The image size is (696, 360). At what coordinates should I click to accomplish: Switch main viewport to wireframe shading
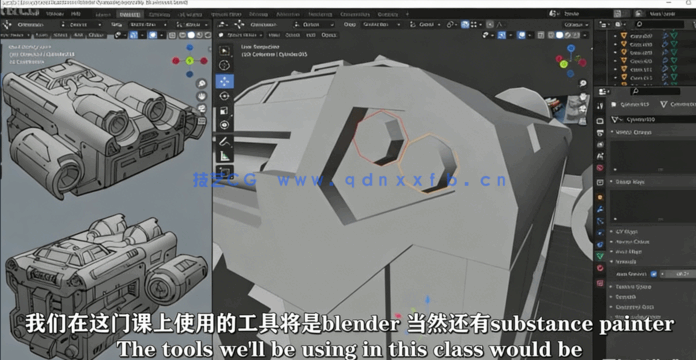pos(552,35)
